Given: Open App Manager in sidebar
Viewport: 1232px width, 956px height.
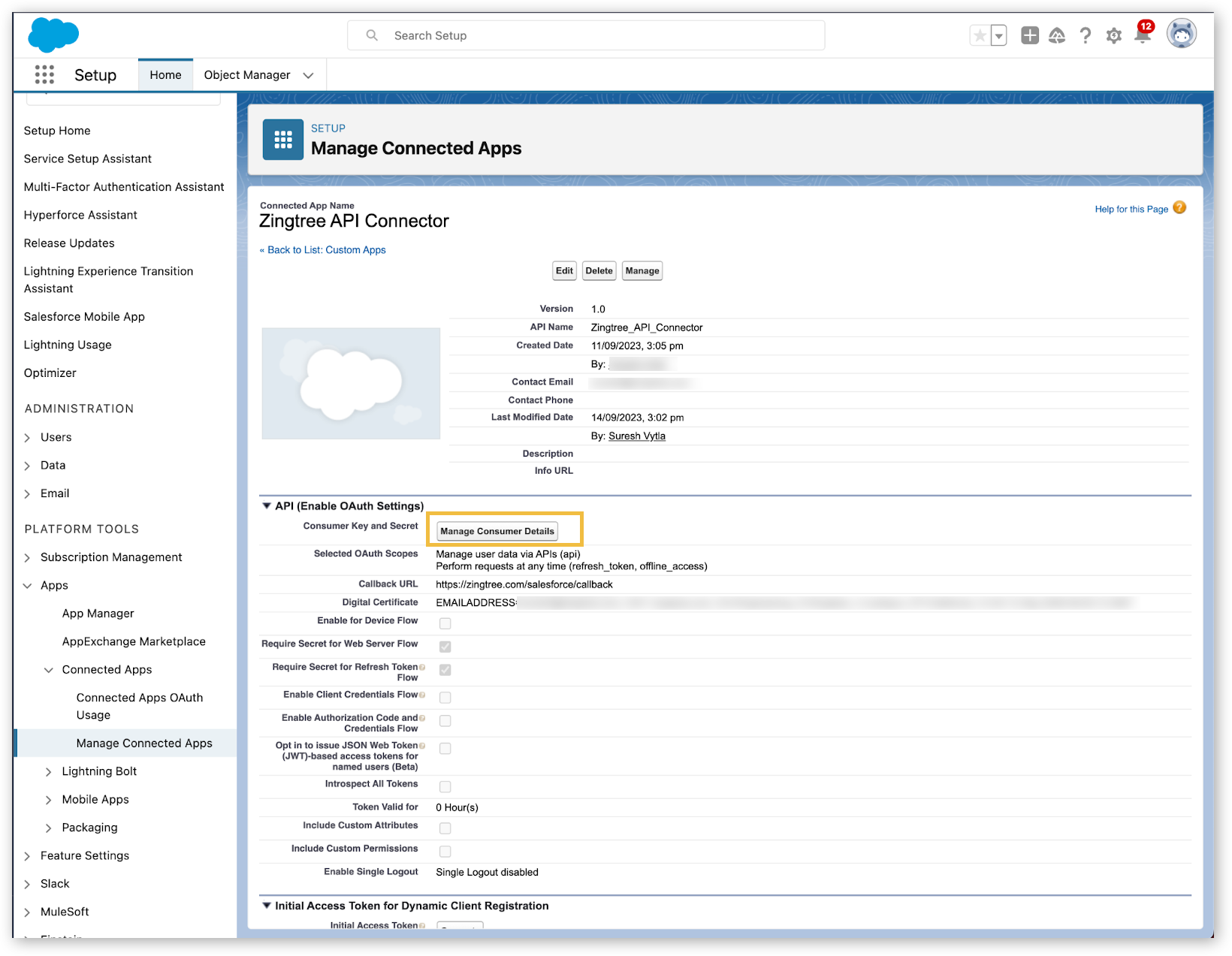Looking at the screenshot, I should 98,614.
